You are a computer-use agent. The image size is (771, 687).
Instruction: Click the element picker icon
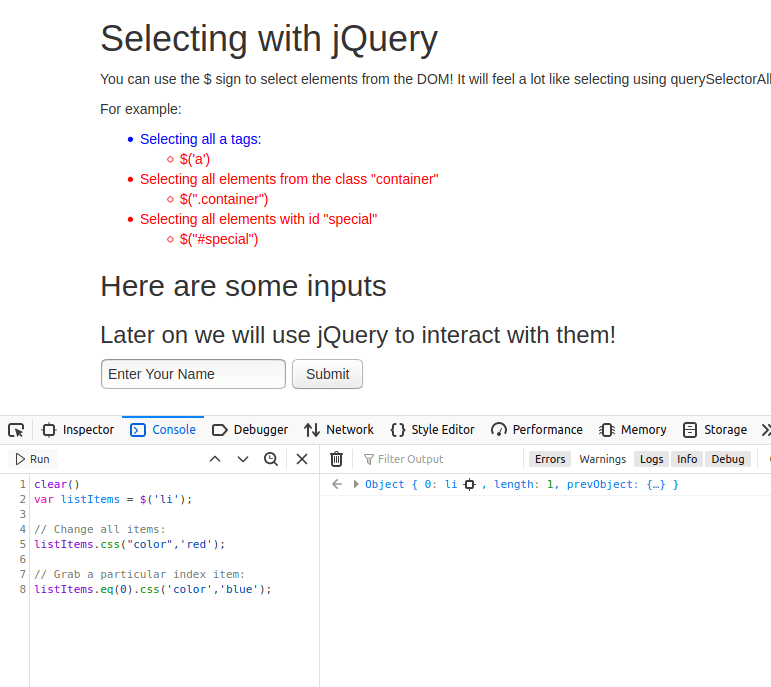(16, 430)
